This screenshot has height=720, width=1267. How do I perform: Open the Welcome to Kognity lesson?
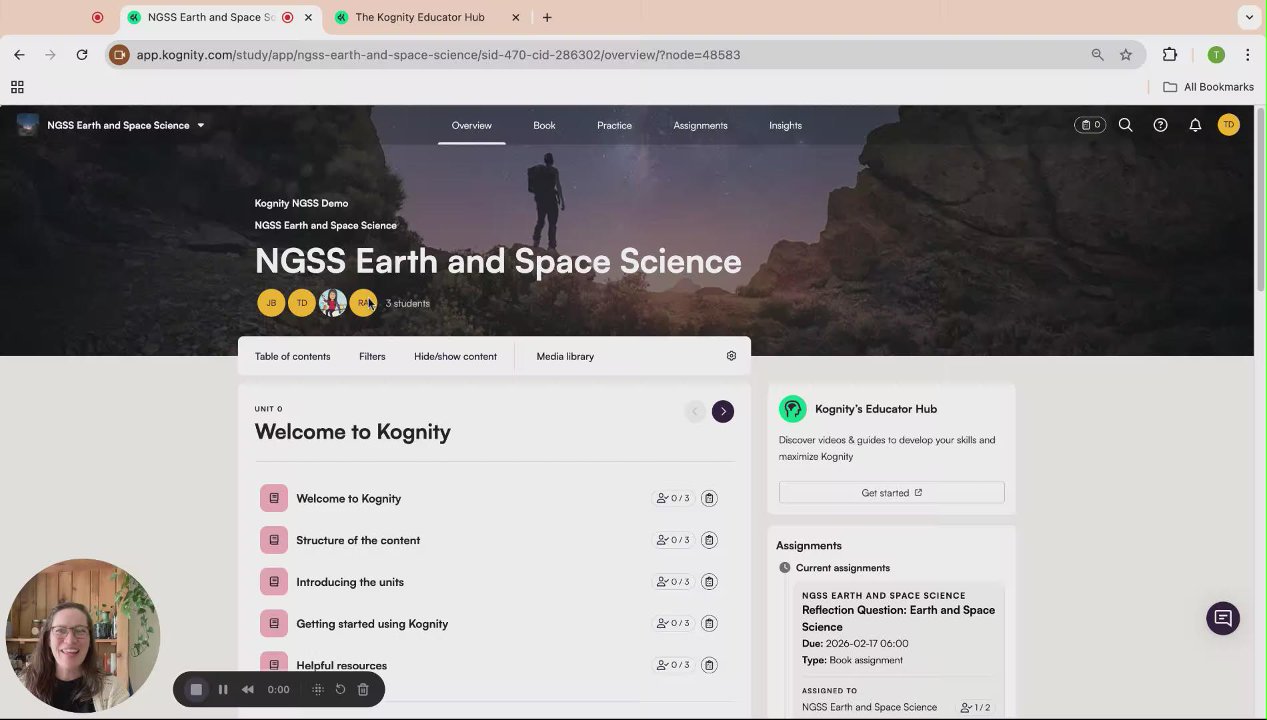click(x=348, y=498)
